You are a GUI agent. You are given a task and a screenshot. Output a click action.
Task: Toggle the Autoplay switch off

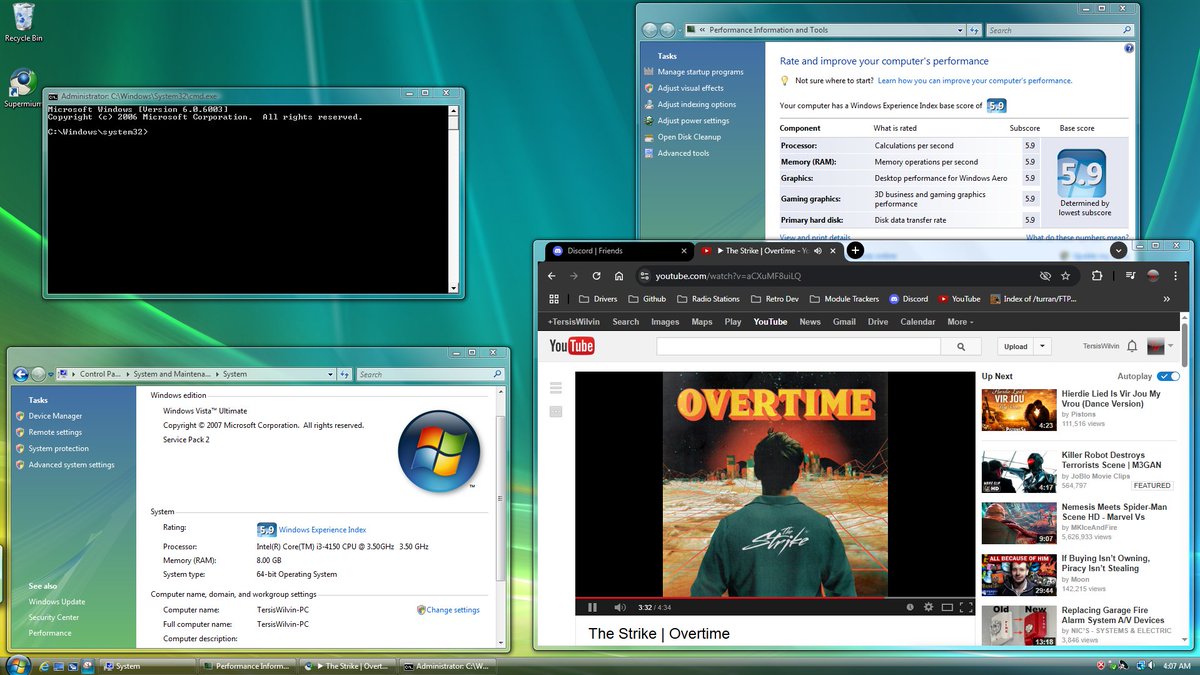point(1168,376)
